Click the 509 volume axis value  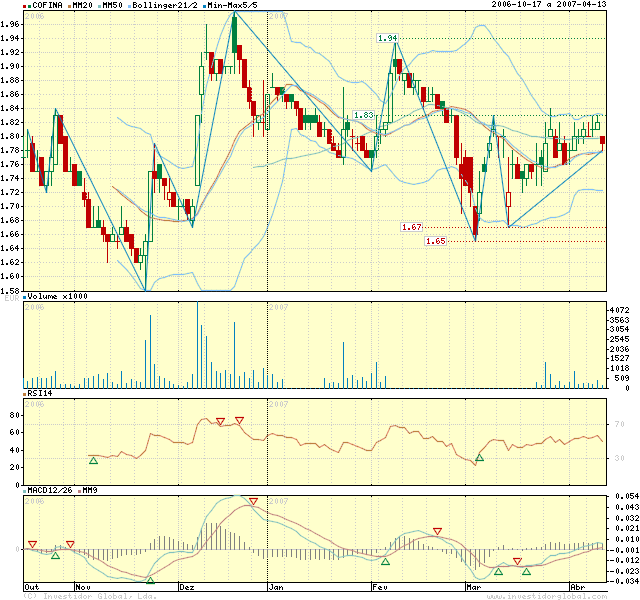coord(622,378)
